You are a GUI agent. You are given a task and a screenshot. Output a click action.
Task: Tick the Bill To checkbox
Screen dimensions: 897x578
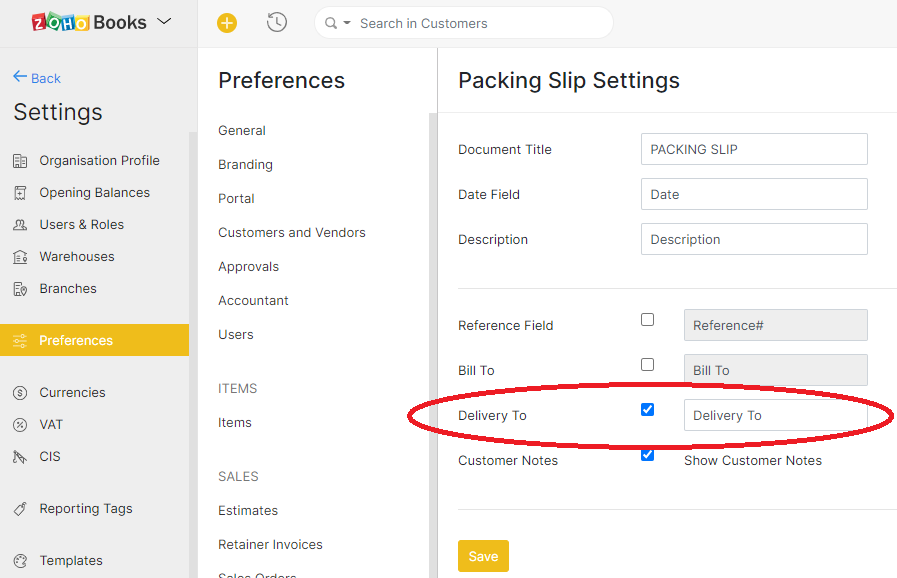[x=647, y=365]
